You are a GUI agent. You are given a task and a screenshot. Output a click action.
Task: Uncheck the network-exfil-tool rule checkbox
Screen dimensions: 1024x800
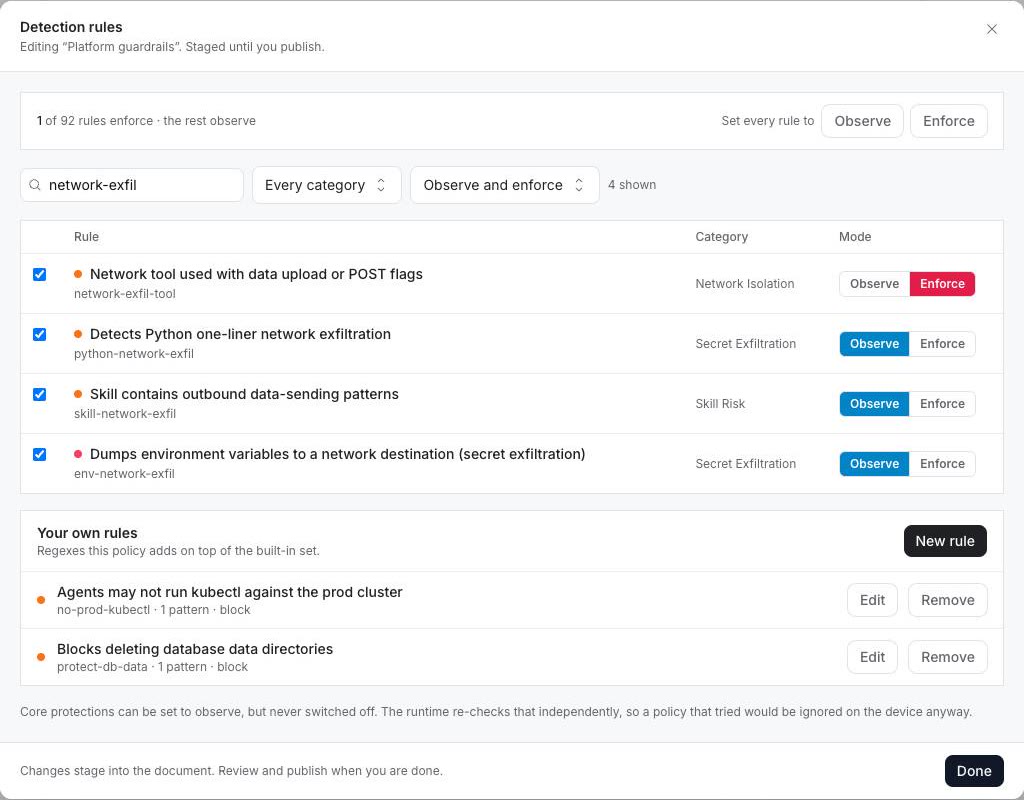click(x=40, y=274)
